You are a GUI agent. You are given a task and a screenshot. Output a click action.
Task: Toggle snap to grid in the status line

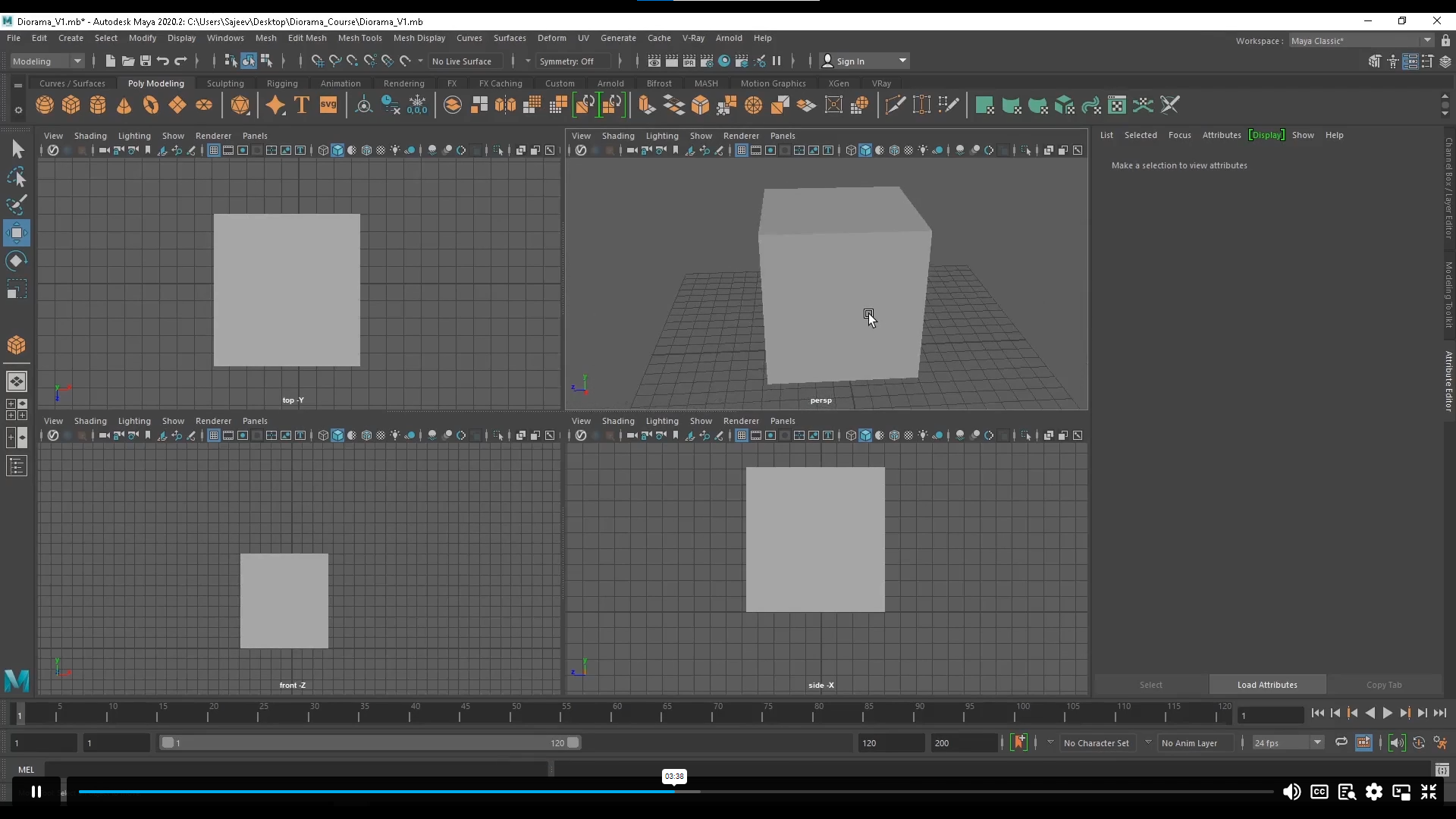(x=318, y=61)
